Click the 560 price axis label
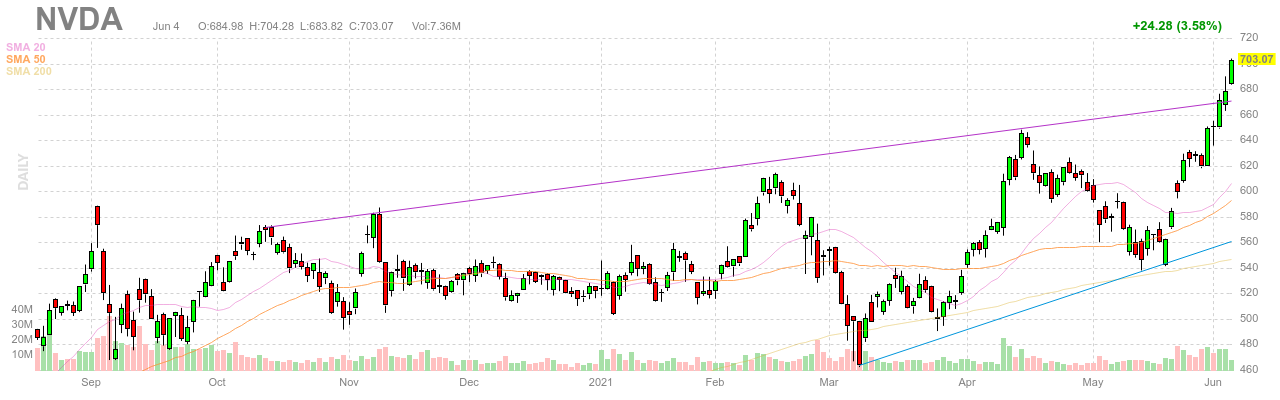1280x400 pixels. pyautogui.click(x=1249, y=241)
